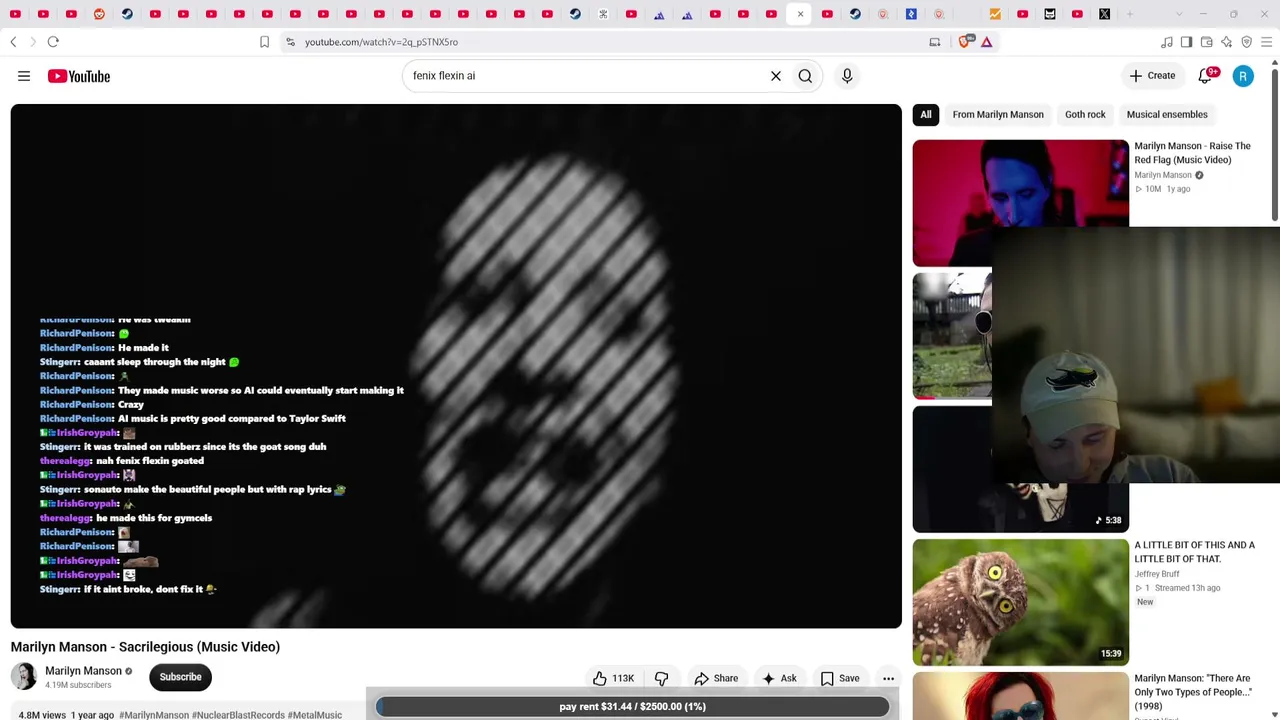This screenshot has width=1280, height=720.
Task: Open site settings icon in address bar
Action: [x=290, y=42]
